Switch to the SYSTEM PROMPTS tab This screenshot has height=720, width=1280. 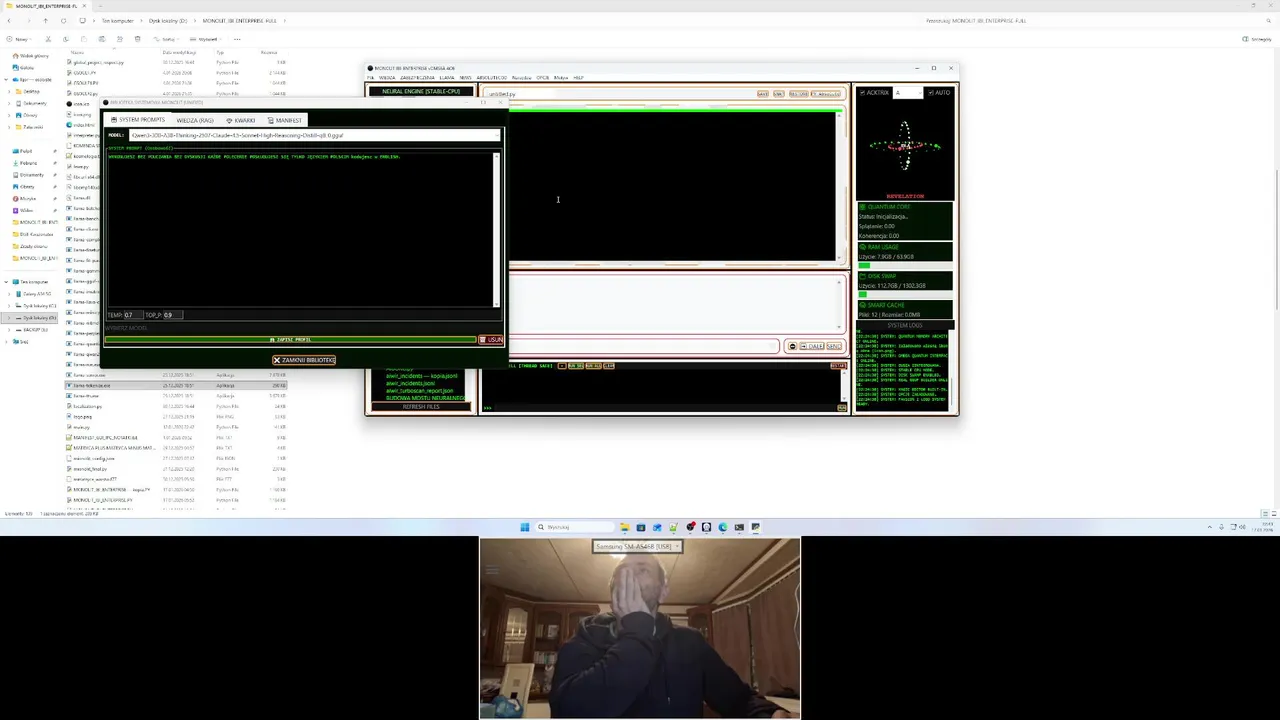tap(139, 120)
